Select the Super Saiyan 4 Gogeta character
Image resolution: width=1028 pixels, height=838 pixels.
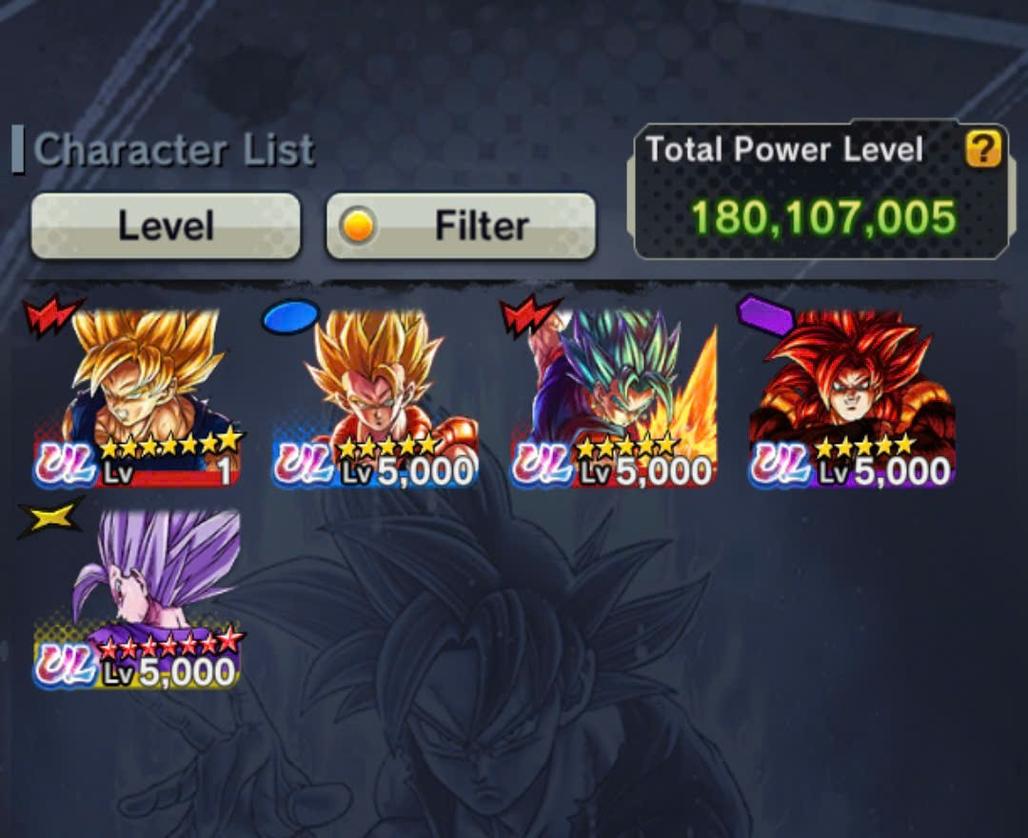pos(852,399)
